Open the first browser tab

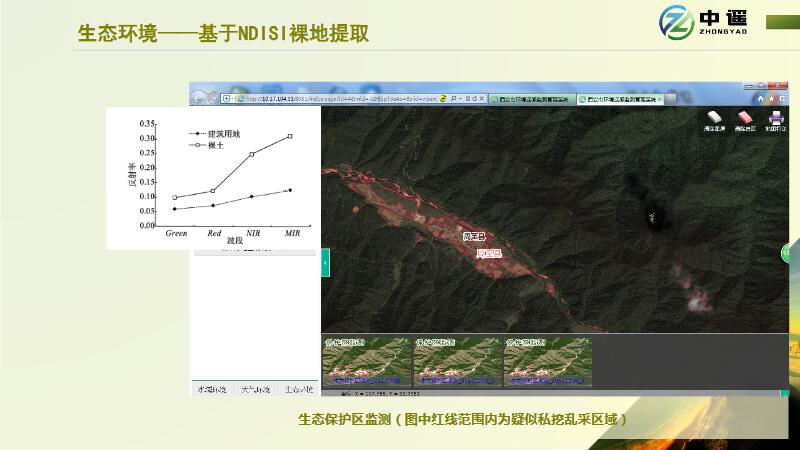[x=533, y=99]
